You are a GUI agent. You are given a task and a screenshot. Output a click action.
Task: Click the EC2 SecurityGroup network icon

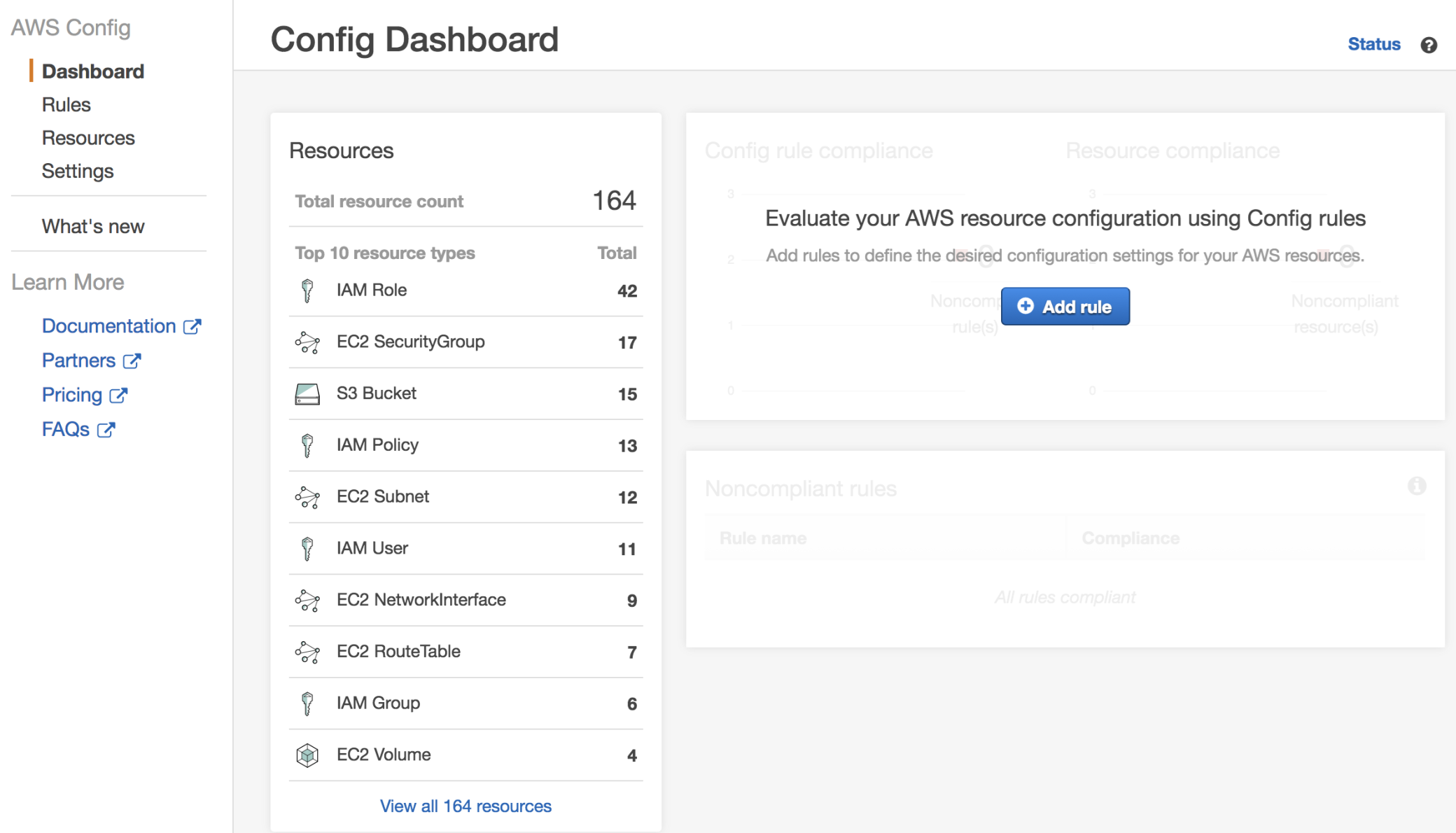[307, 342]
